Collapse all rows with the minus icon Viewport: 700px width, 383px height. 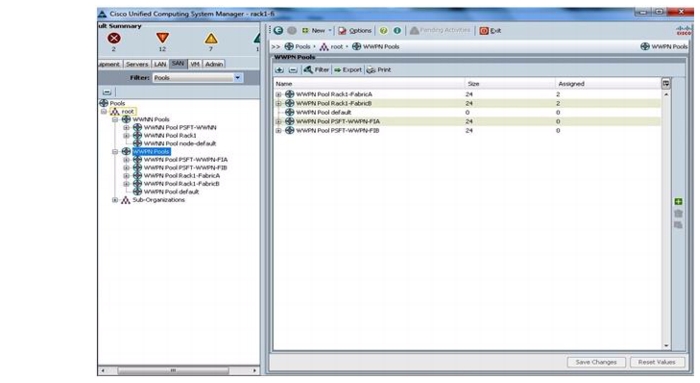tap(293, 70)
